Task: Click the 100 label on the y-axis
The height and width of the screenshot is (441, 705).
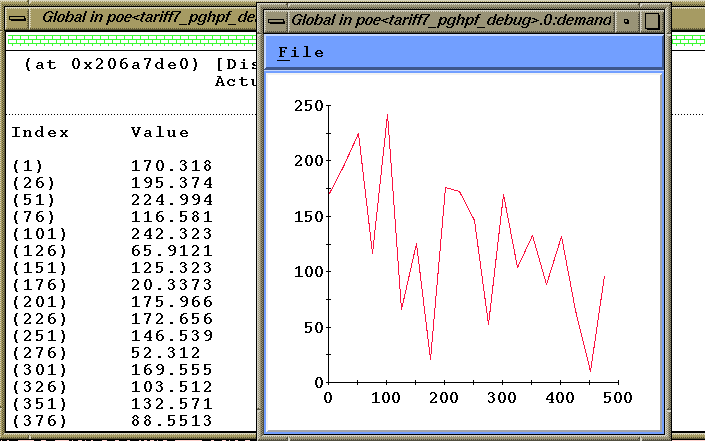Action: pyautogui.click(x=307, y=272)
